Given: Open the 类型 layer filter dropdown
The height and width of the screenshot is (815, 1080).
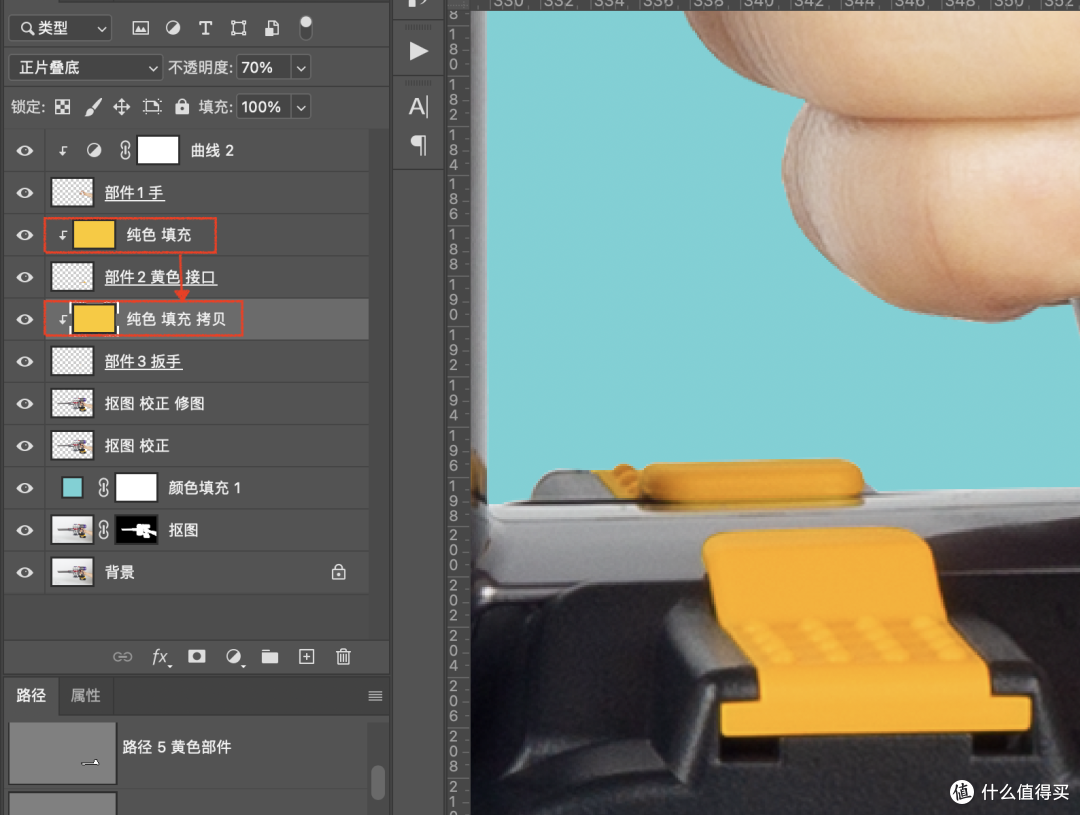Looking at the screenshot, I should click(x=60, y=28).
